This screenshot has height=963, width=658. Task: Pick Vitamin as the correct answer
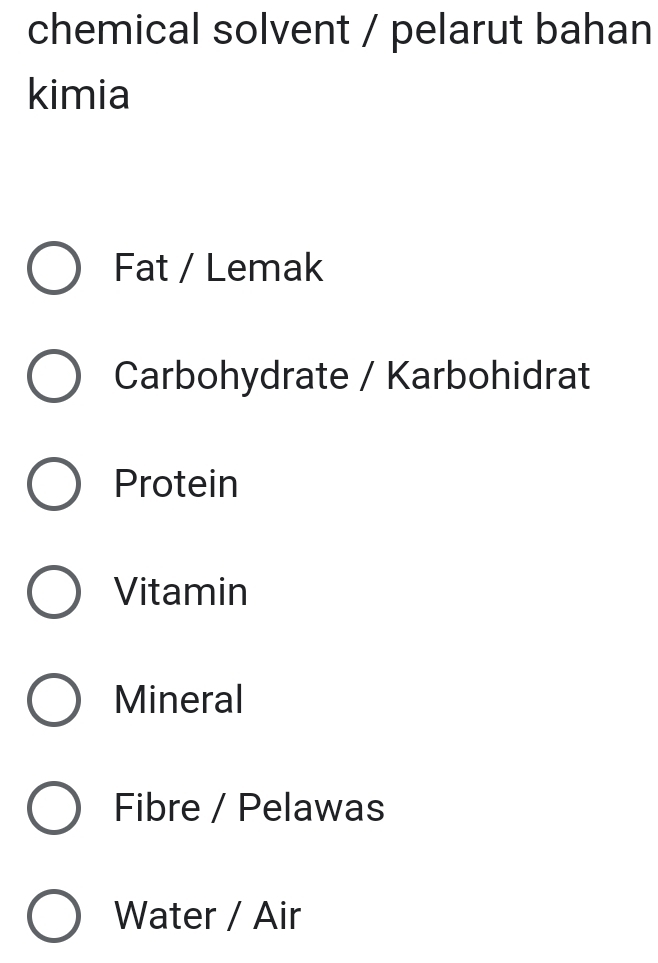click(54, 592)
